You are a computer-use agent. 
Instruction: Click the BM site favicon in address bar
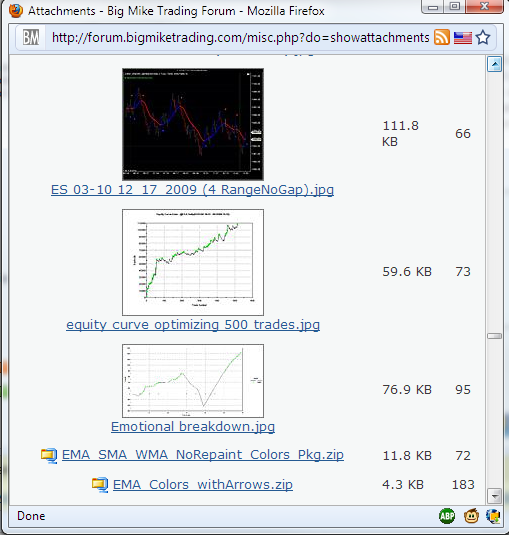(31, 38)
